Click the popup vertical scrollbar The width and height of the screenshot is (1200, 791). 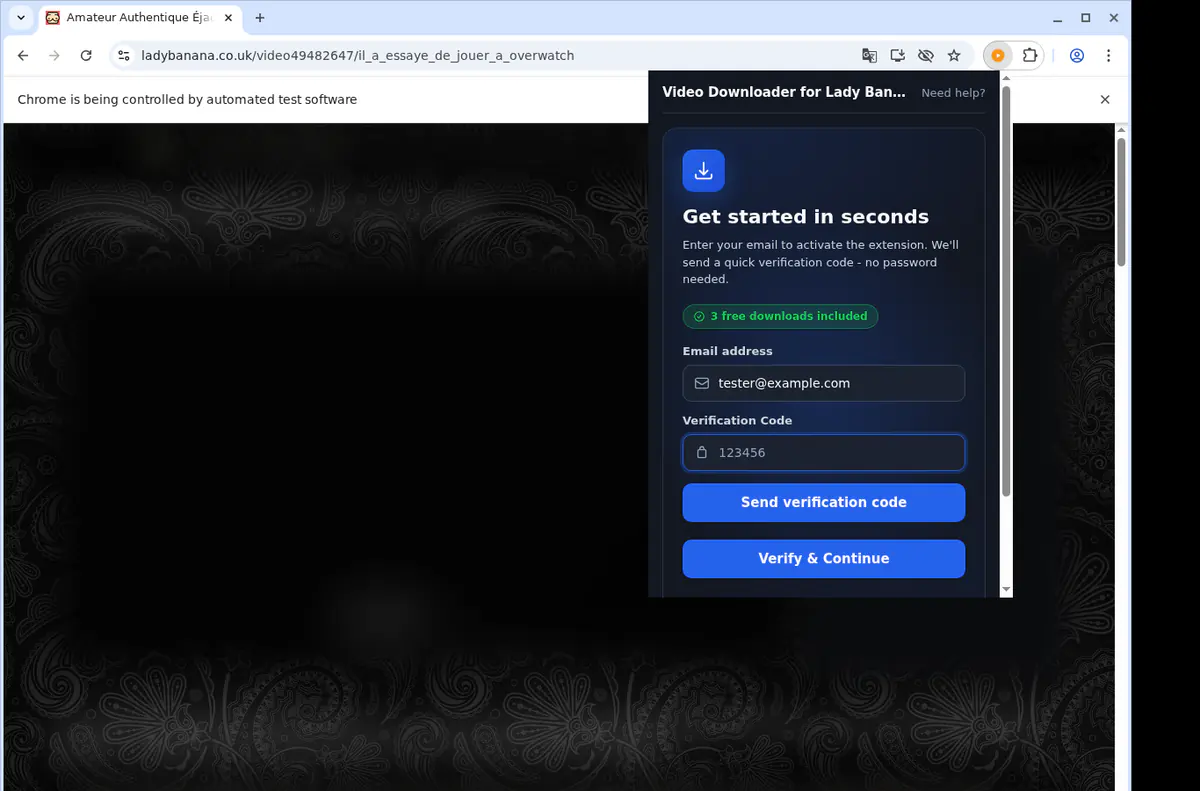1006,290
